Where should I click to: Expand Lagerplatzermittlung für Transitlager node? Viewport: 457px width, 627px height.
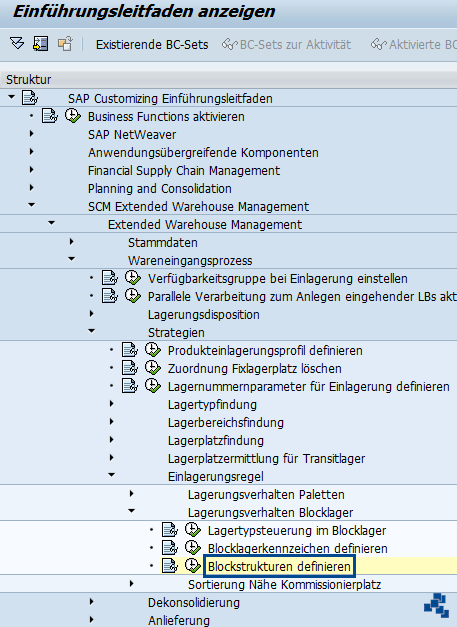pyautogui.click(x=112, y=457)
